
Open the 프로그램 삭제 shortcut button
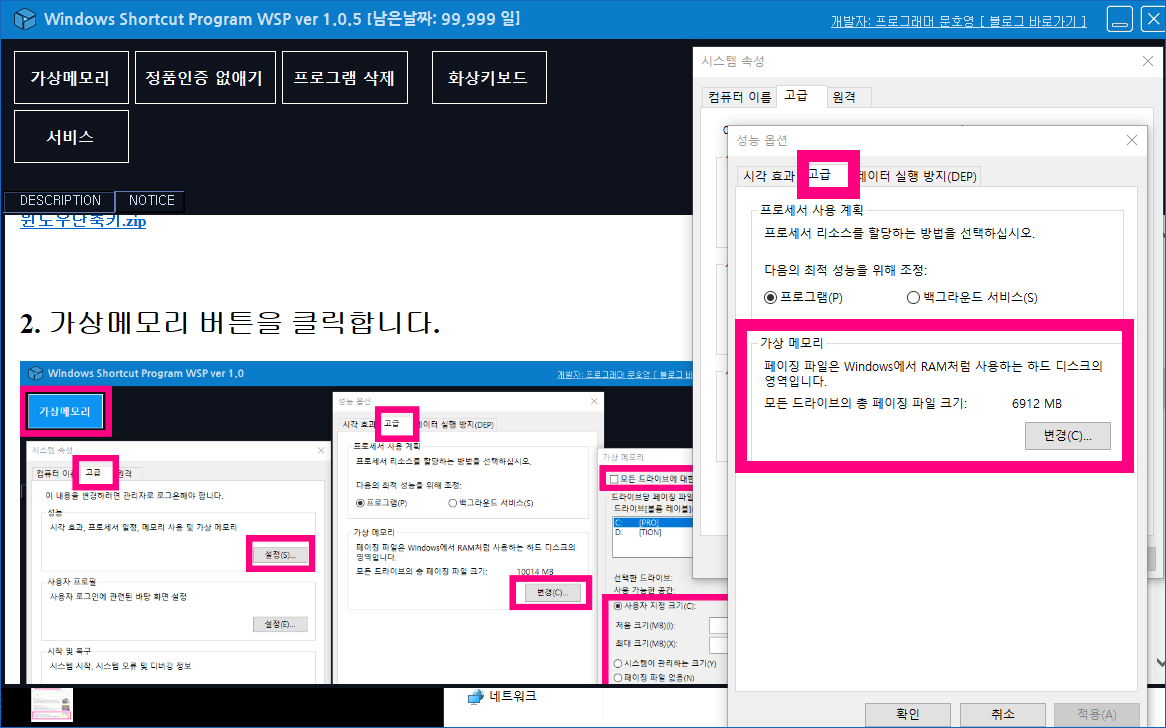[345, 77]
